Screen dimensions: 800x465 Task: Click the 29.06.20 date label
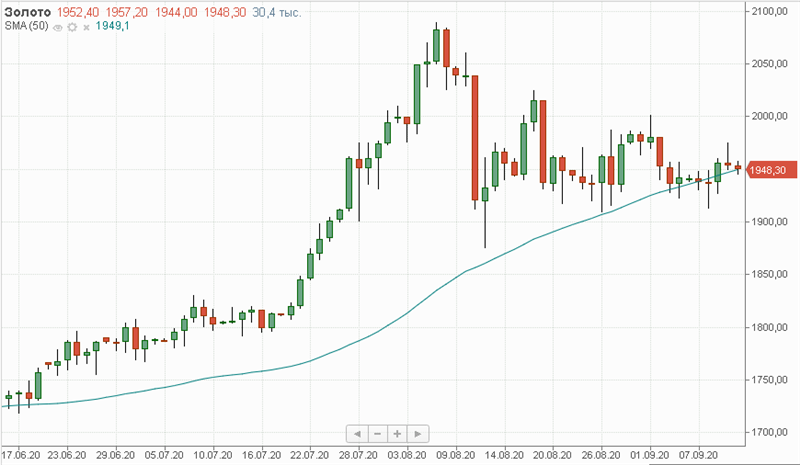116,455
